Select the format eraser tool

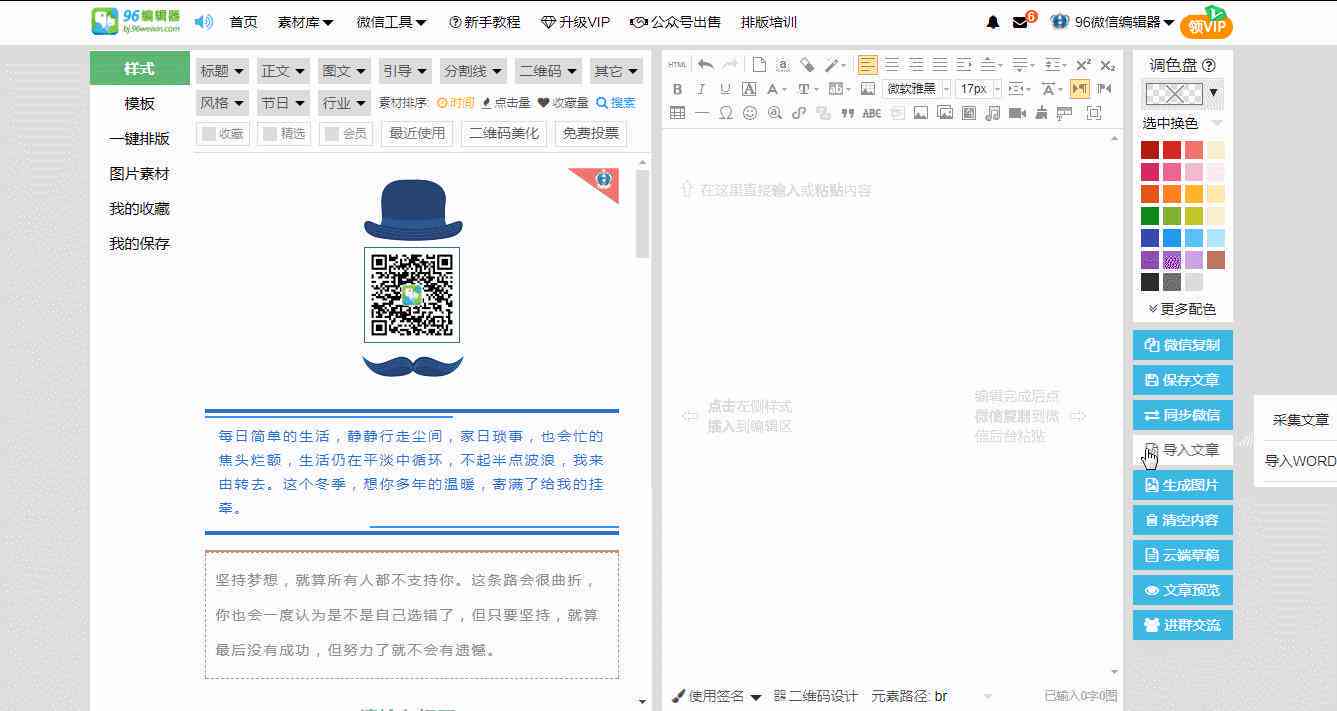tap(807, 65)
